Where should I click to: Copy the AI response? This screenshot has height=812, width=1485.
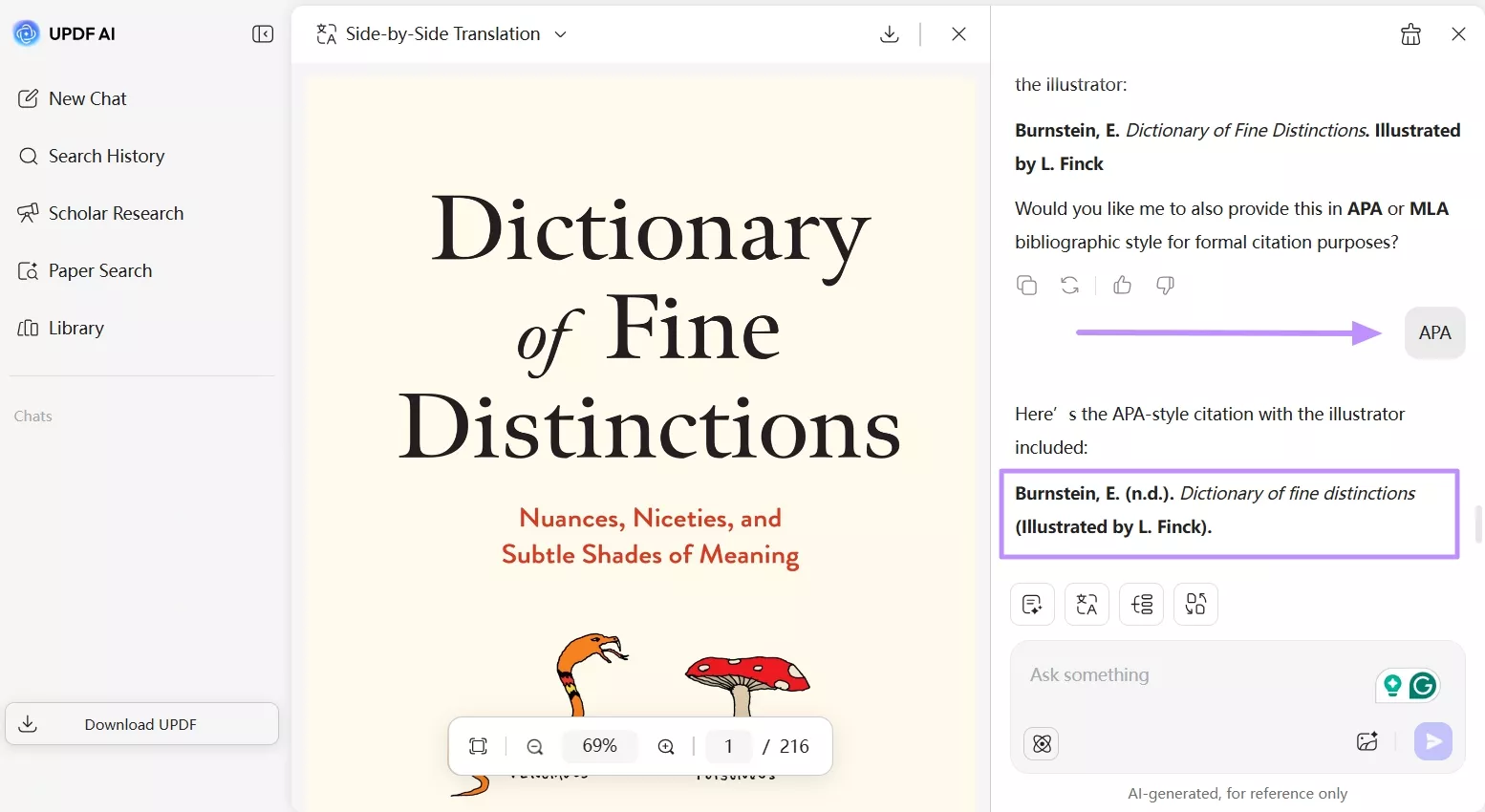(1027, 285)
